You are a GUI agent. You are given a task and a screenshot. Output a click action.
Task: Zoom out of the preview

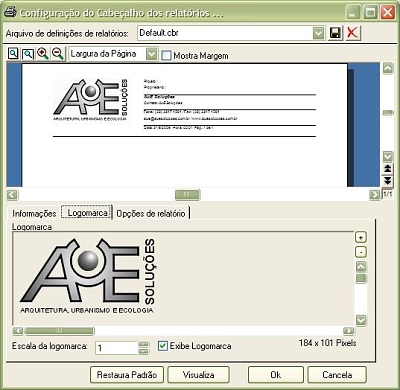click(58, 54)
